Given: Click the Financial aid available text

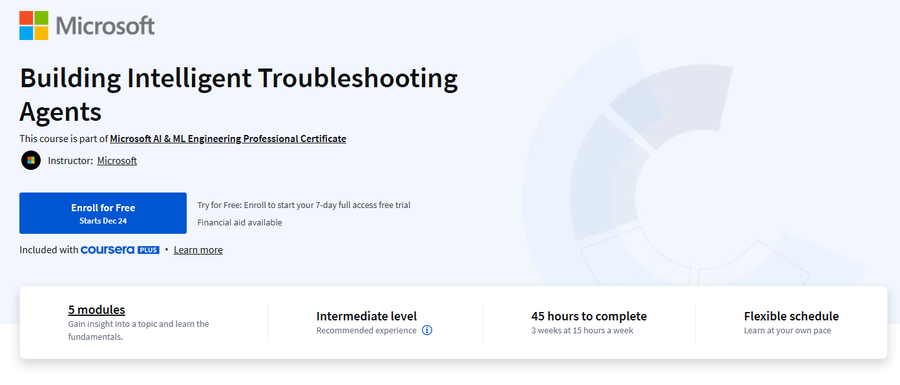Looking at the screenshot, I should (x=240, y=222).
